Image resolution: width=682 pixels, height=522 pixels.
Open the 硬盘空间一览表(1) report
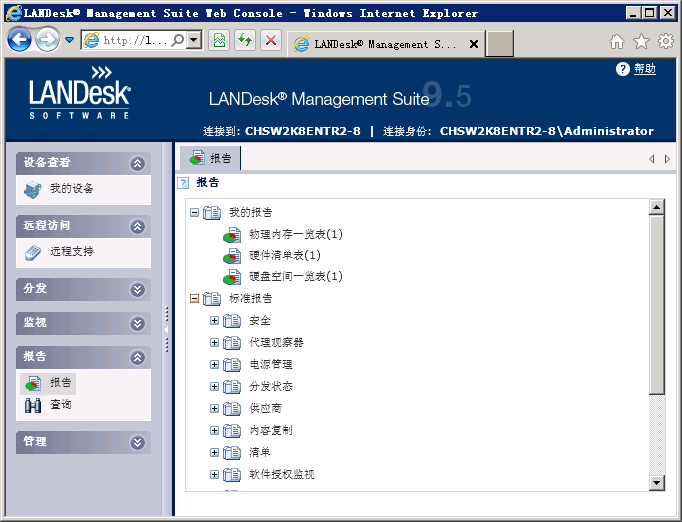click(296, 276)
